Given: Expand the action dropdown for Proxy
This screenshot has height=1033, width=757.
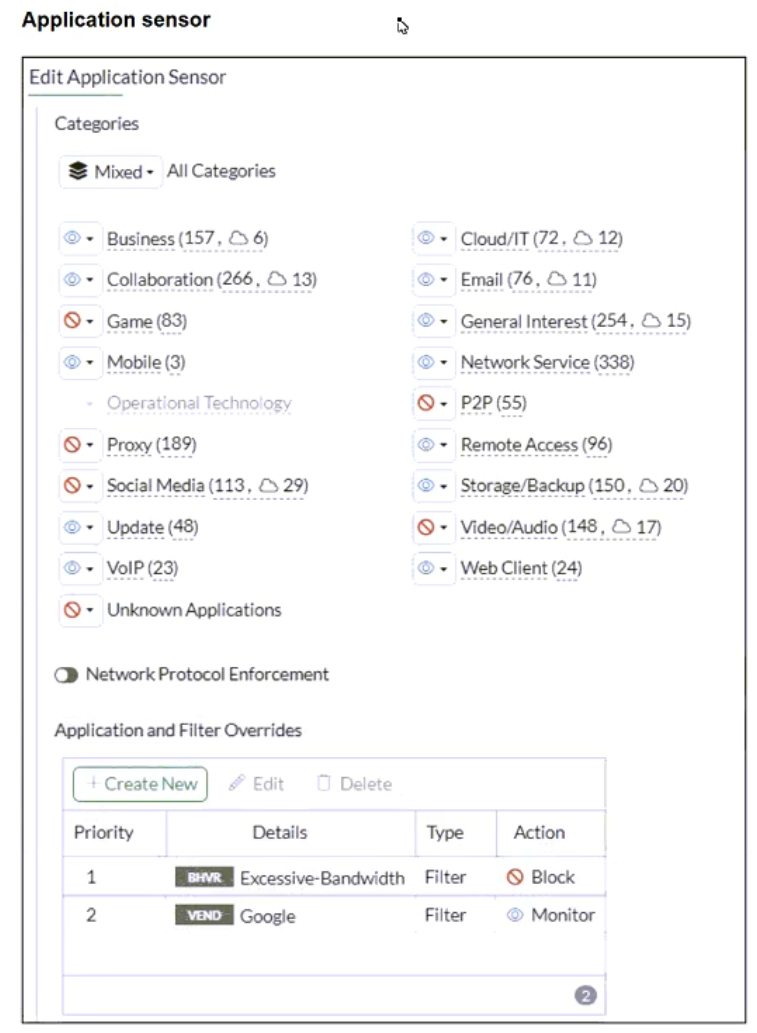Looking at the screenshot, I should tap(89, 445).
